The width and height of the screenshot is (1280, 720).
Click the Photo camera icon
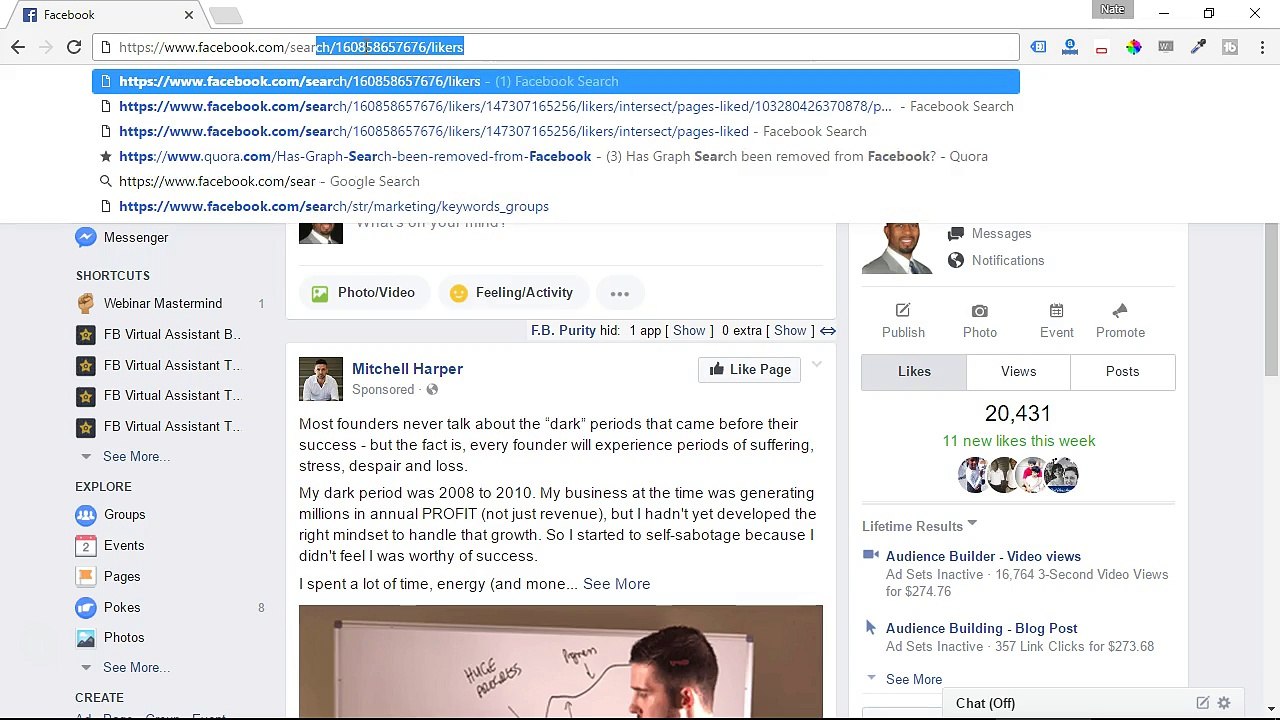(980, 311)
